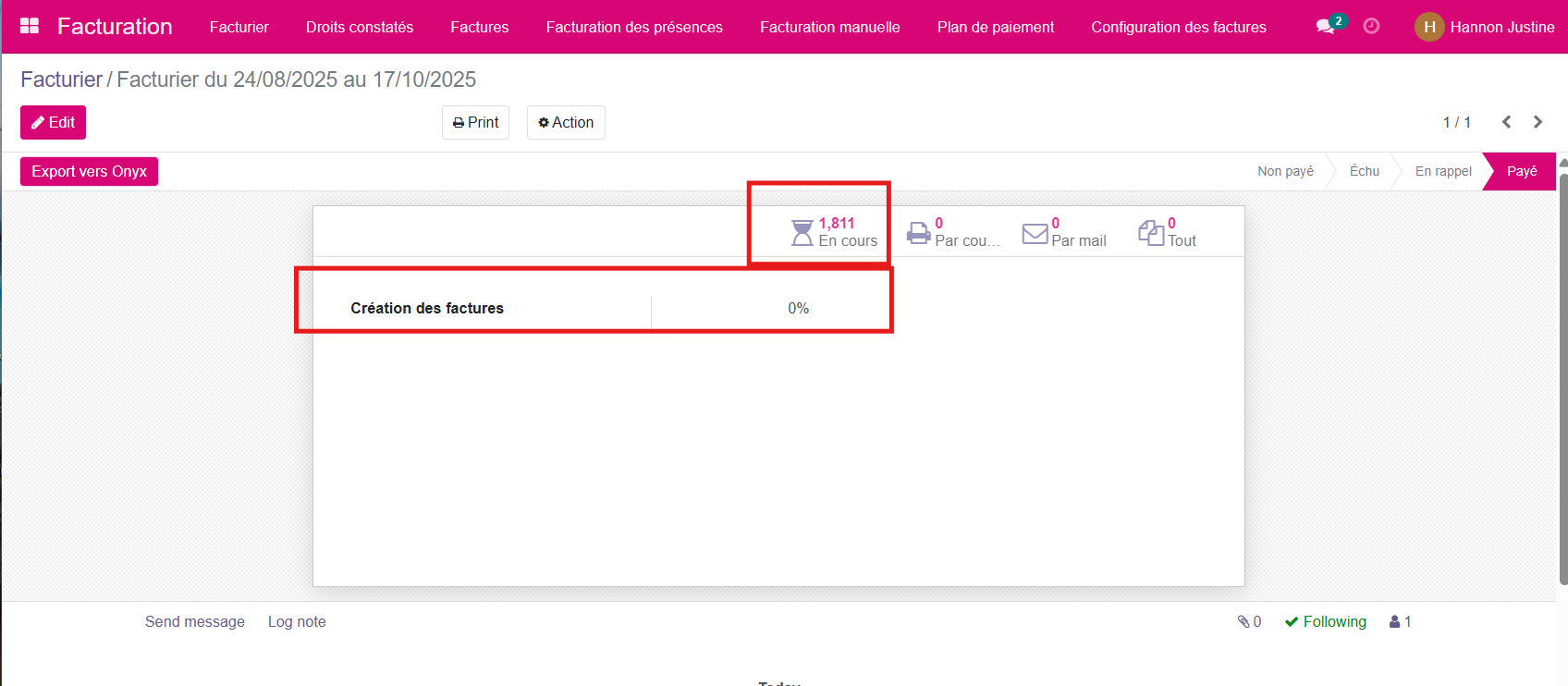This screenshot has height=686, width=1568.
Task: Click the user avatar for Hannon Justine
Action: click(1428, 27)
